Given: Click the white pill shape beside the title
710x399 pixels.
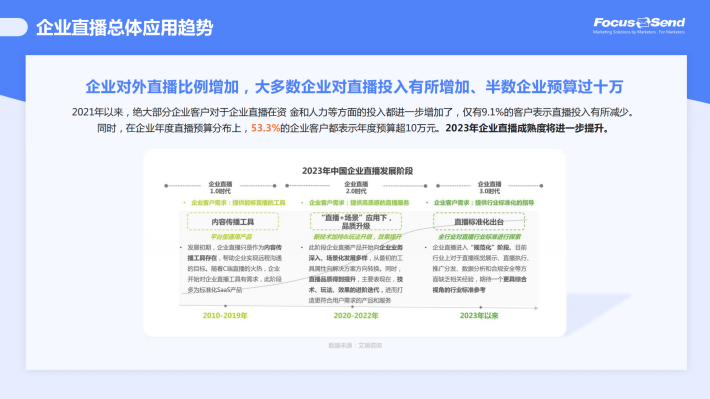Looking at the screenshot, I should click(13, 27).
